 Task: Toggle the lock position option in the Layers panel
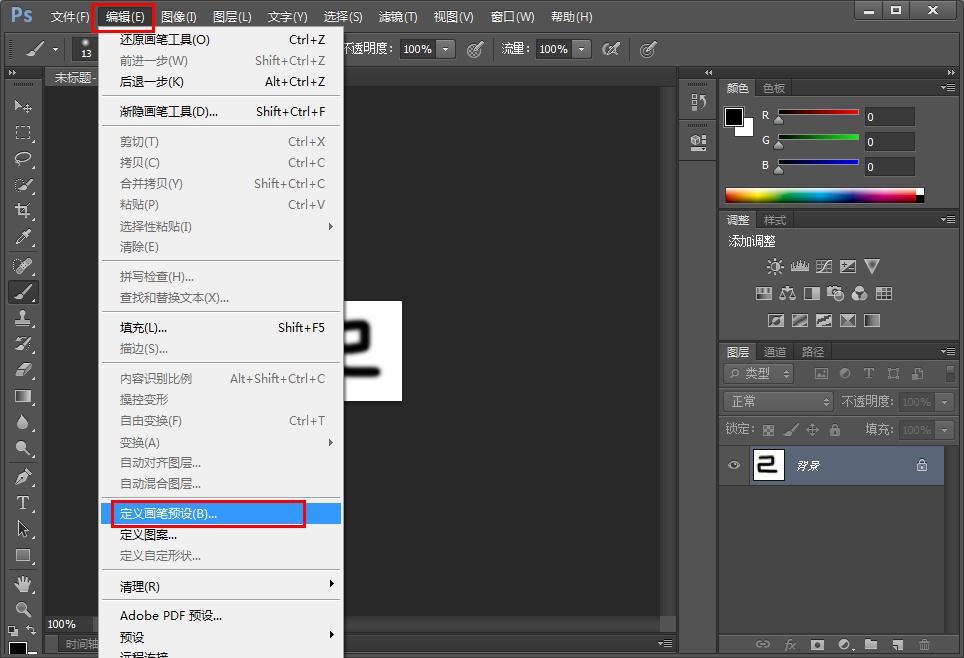(x=812, y=429)
